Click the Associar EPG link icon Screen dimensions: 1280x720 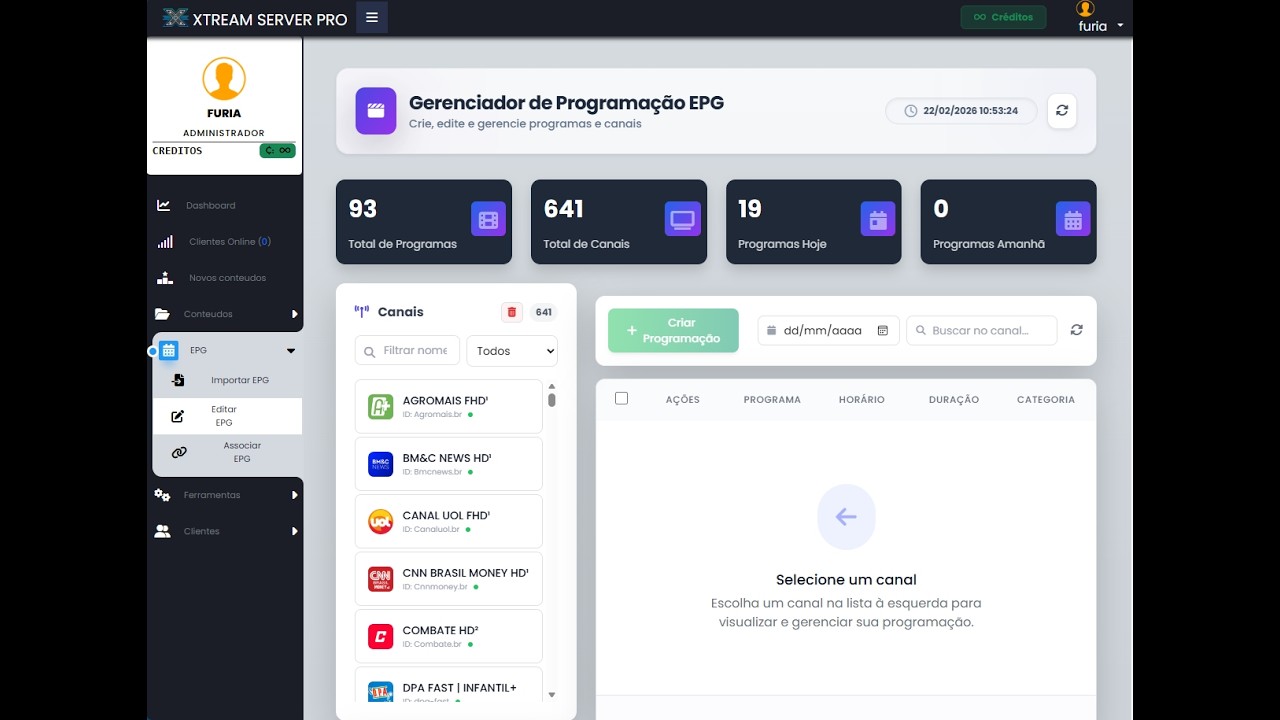[x=179, y=452]
